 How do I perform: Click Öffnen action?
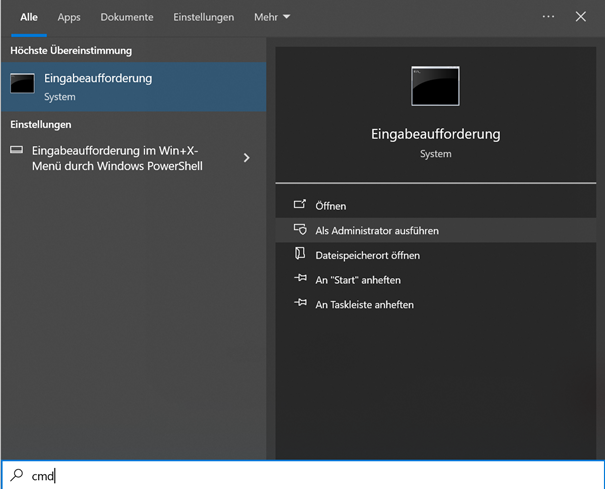[x=436, y=206]
